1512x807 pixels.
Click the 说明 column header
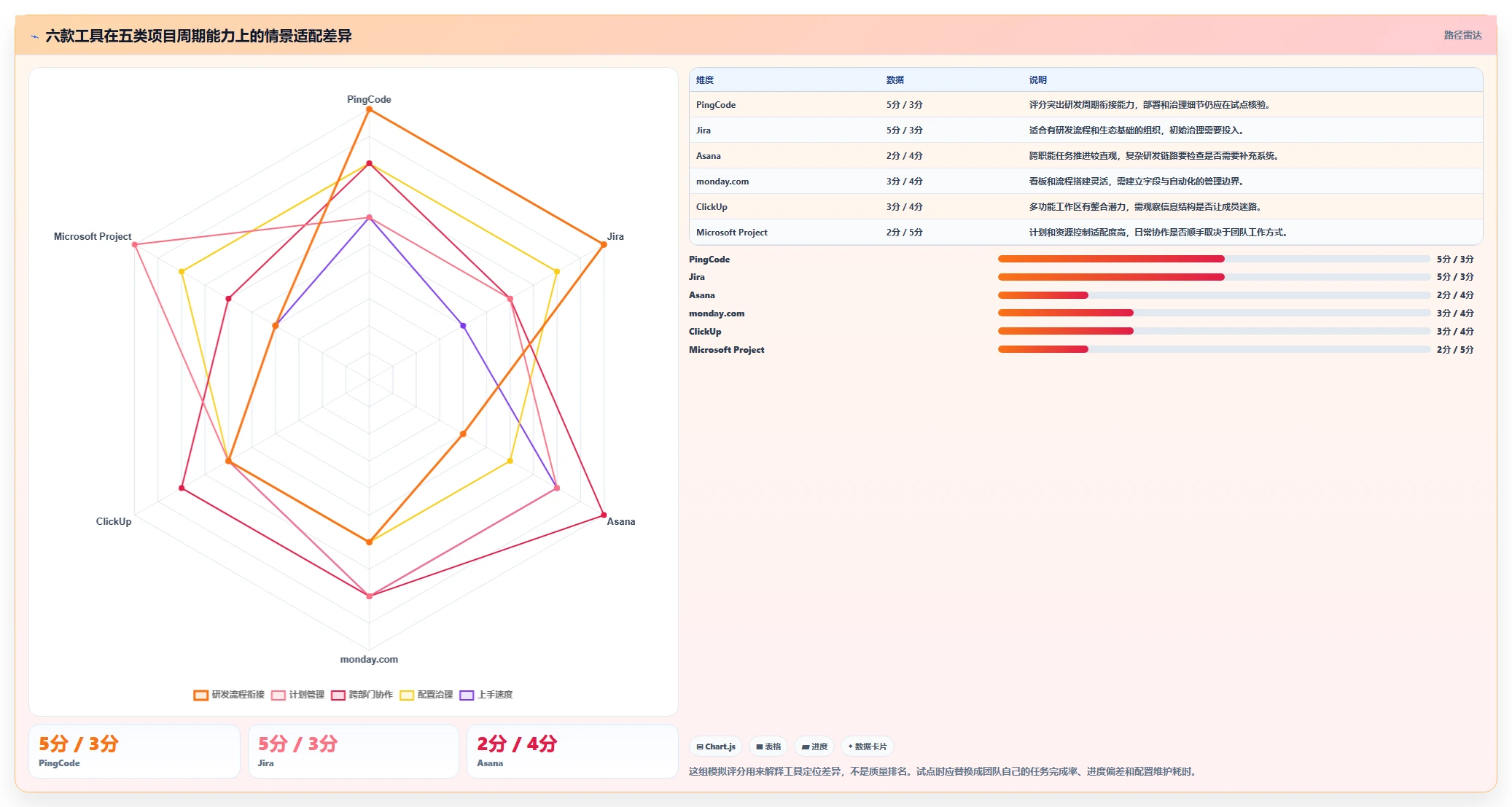point(1038,80)
